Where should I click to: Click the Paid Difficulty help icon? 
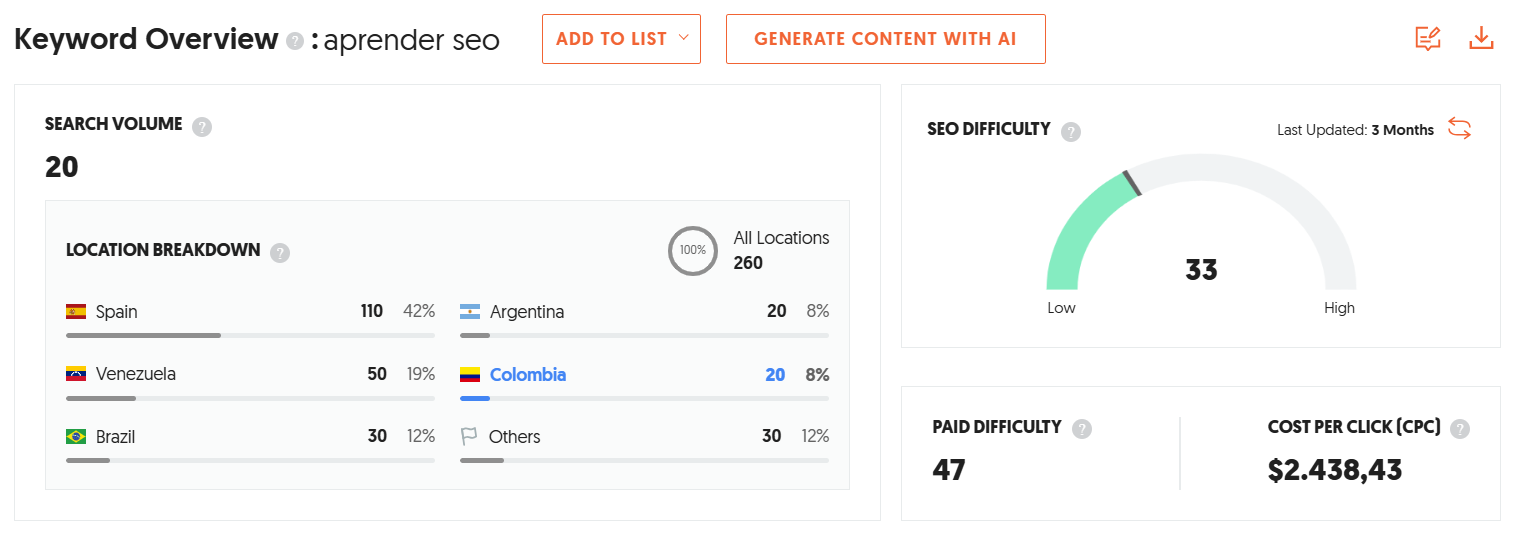[x=1081, y=429]
